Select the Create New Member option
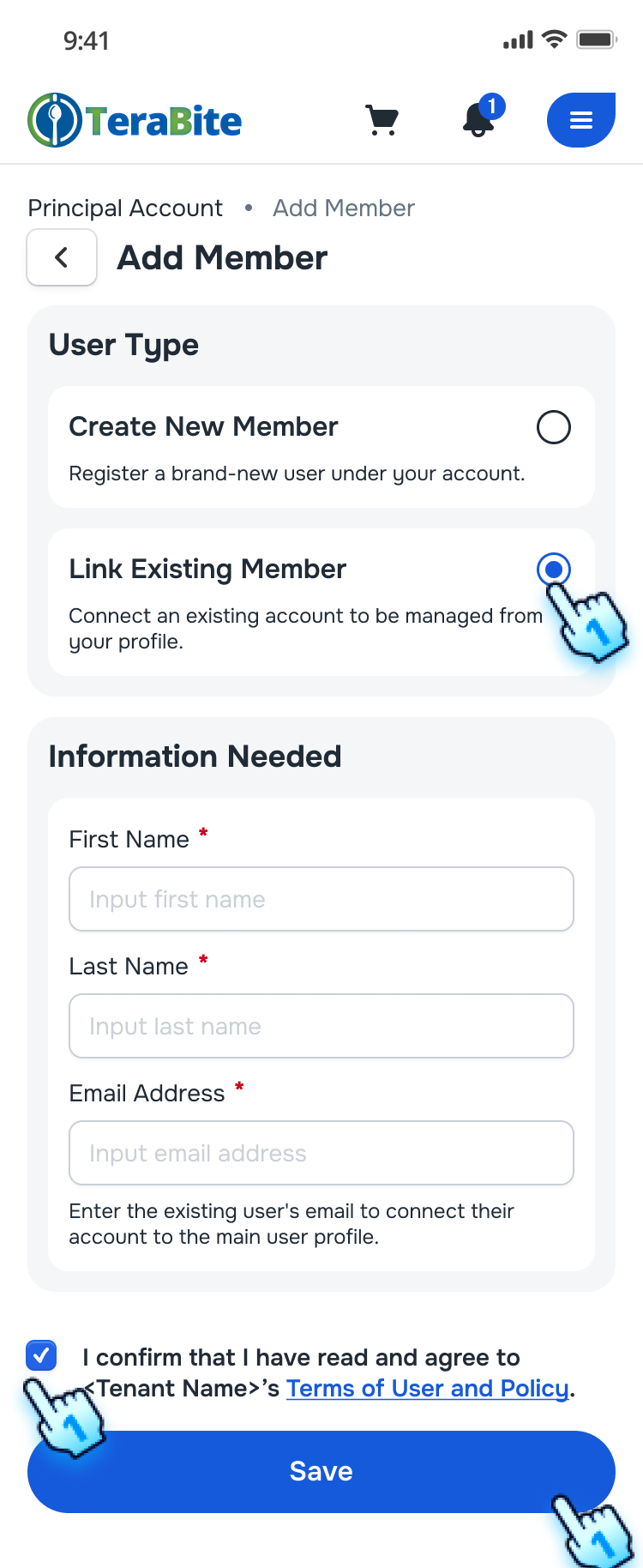Viewport: 643px width, 1568px height. pos(554,426)
